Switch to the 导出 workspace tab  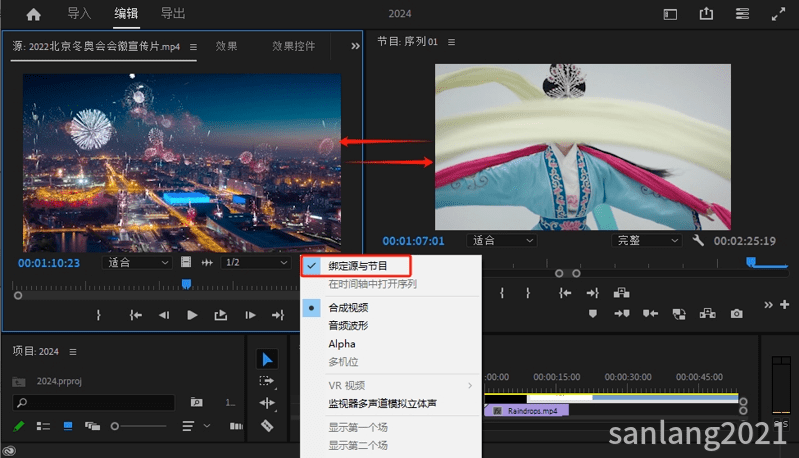click(173, 13)
